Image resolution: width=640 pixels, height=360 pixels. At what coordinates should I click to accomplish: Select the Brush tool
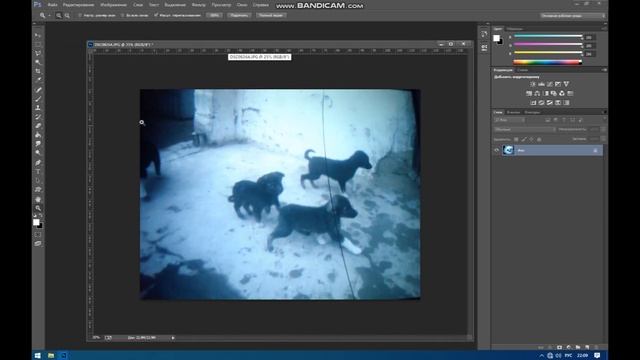[x=38, y=99]
